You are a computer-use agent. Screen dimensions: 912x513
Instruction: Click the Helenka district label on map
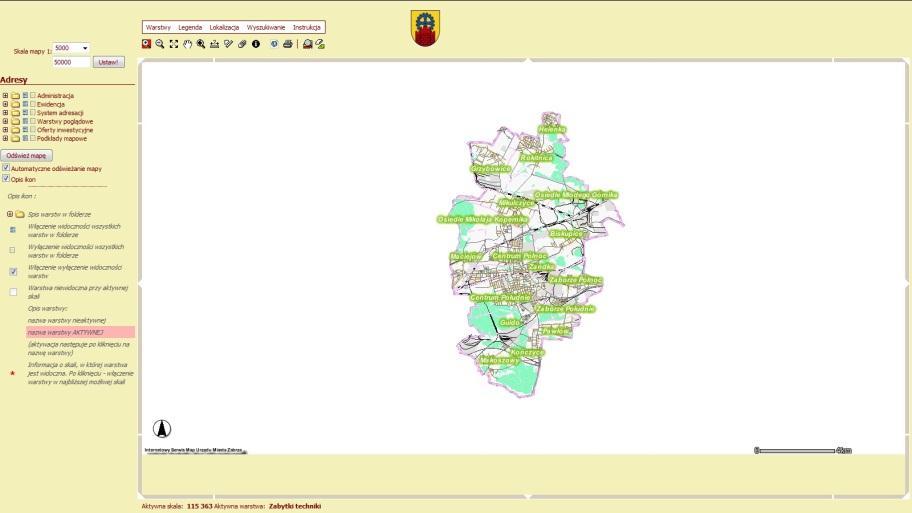point(551,129)
